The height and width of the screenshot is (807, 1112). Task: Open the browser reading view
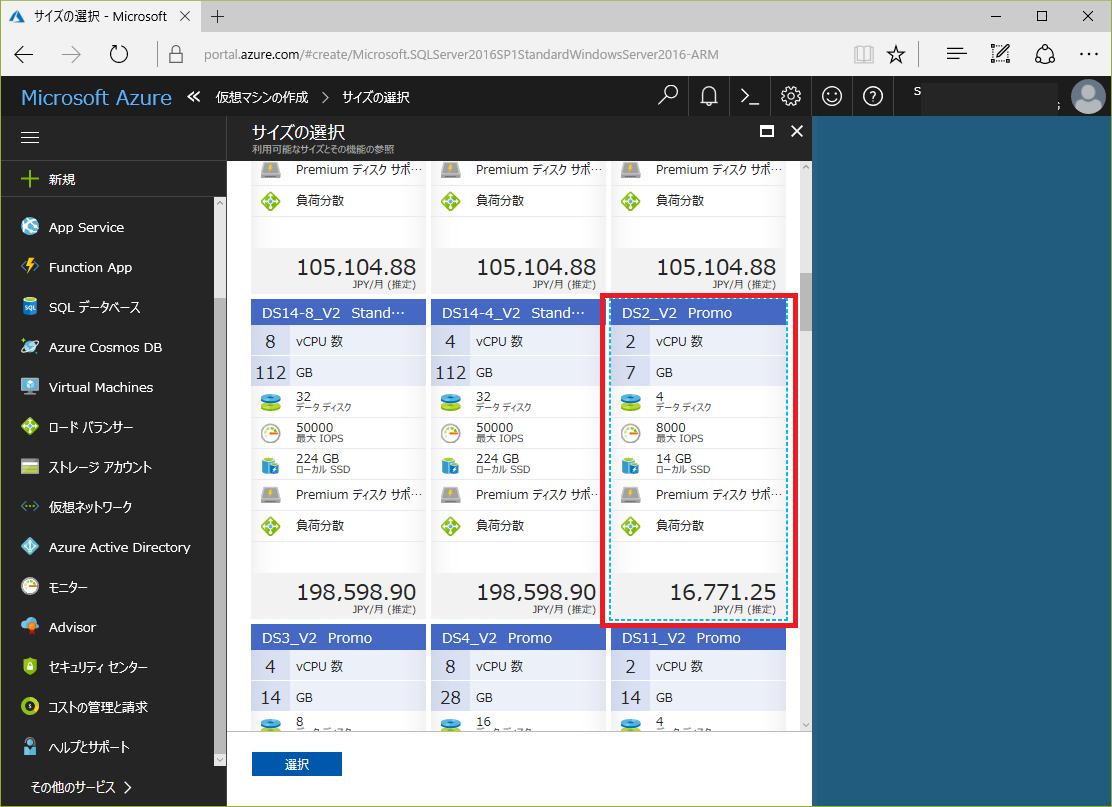[863, 55]
